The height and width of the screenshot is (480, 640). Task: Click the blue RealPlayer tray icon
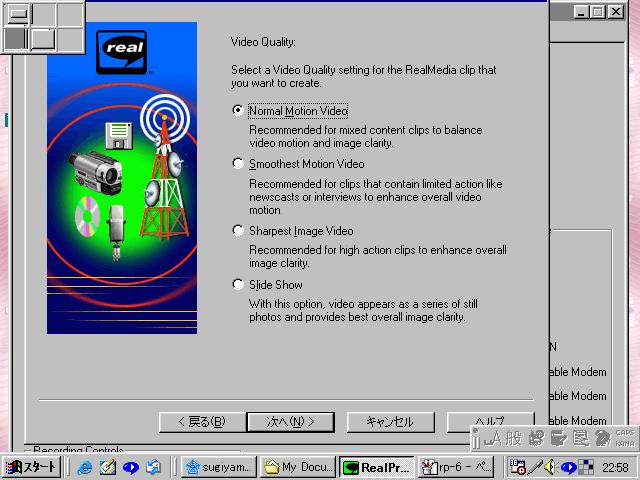coord(569,467)
